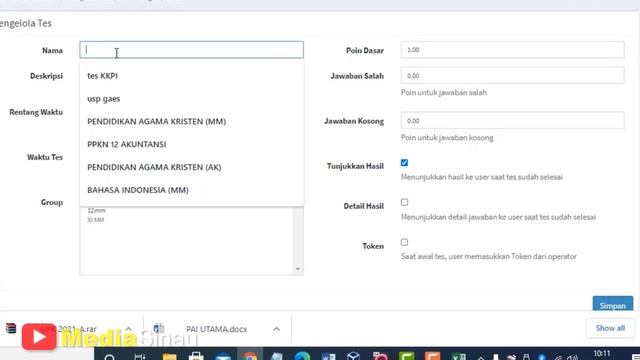Show hidden system tray icons
Viewport: 640px width, 360px height.
(x=481, y=358)
